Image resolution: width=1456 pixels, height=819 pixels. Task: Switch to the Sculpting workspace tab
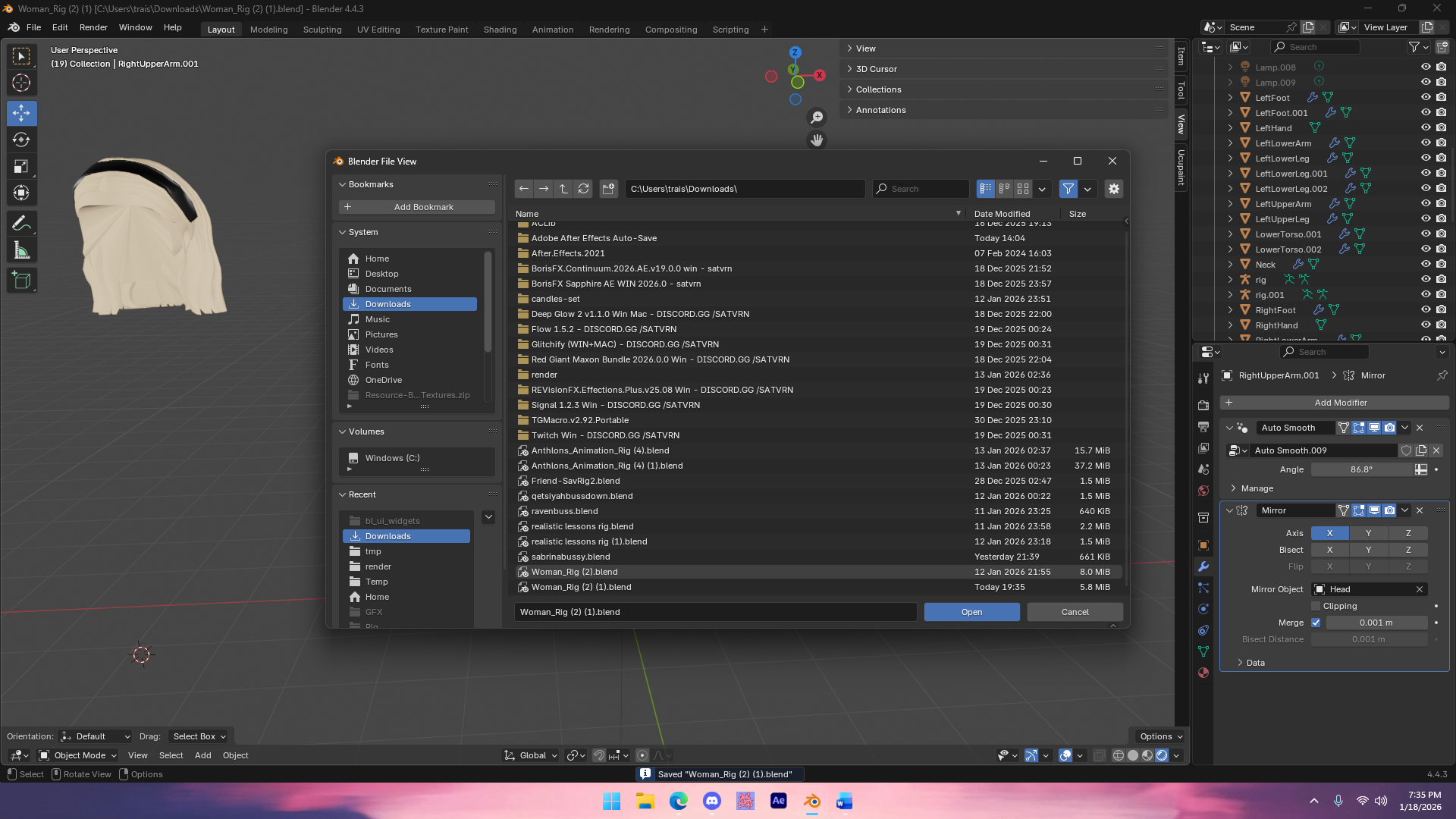(322, 30)
